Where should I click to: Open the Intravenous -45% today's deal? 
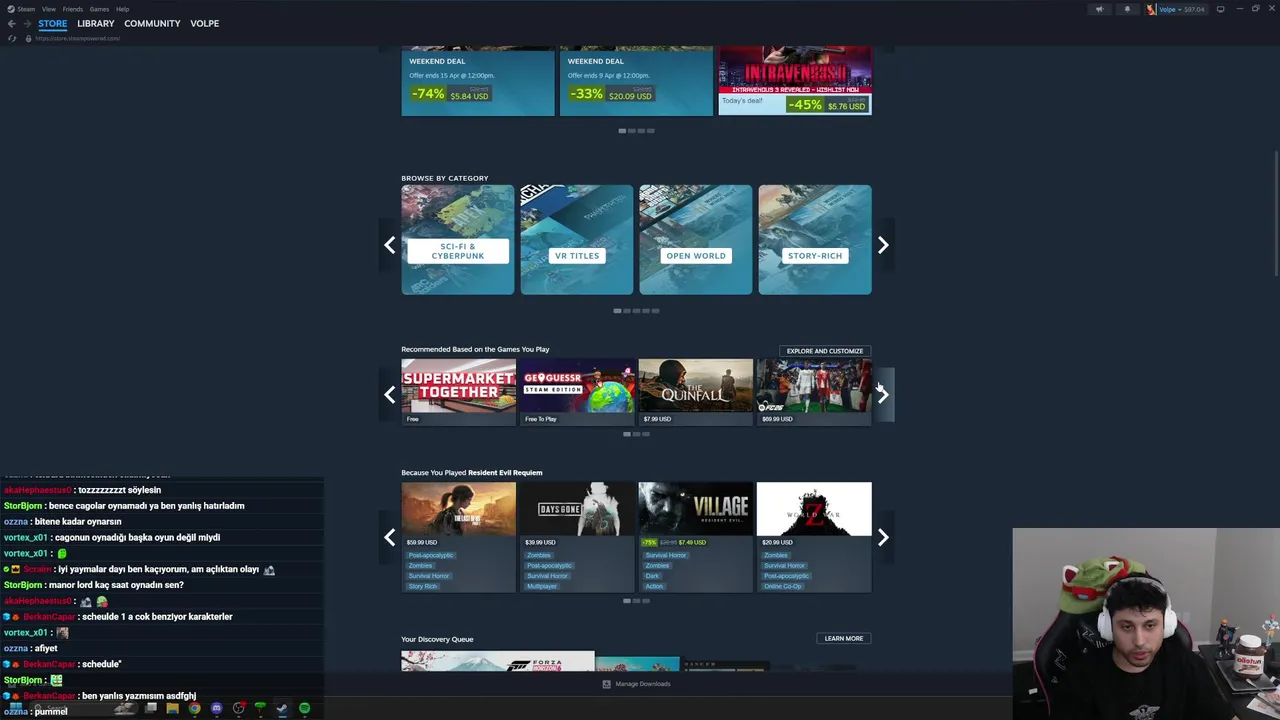pos(795,82)
